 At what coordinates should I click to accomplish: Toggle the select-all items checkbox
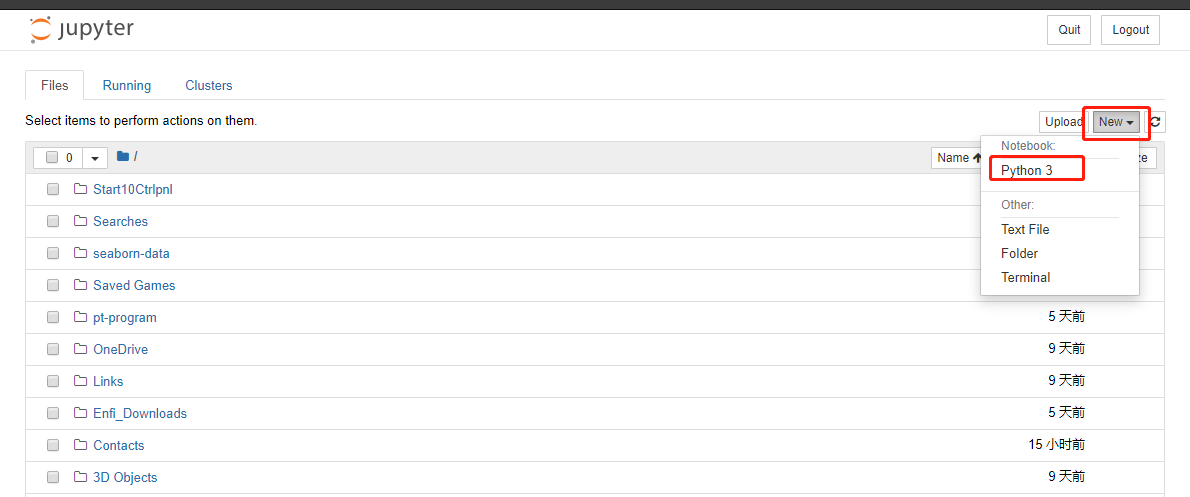click(x=52, y=157)
